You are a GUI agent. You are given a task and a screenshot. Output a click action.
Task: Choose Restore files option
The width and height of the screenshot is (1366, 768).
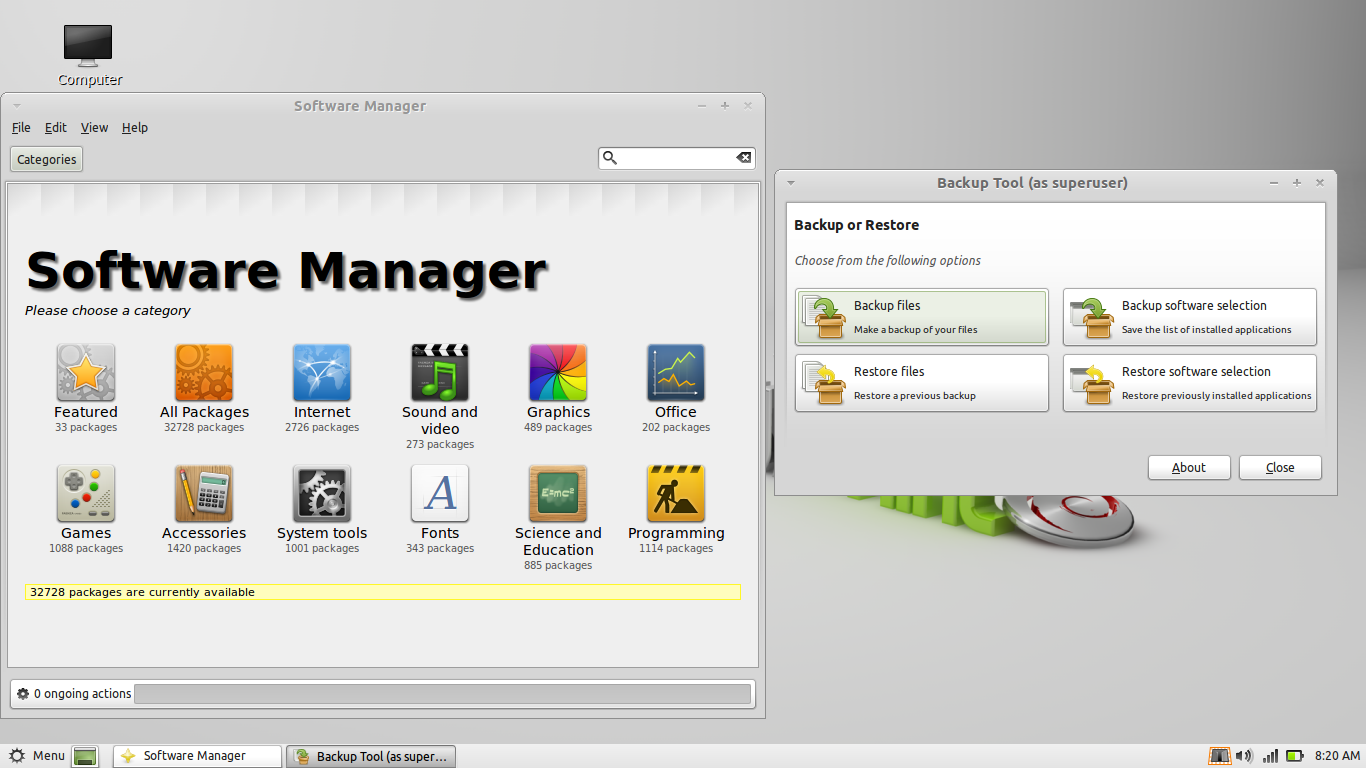point(922,383)
